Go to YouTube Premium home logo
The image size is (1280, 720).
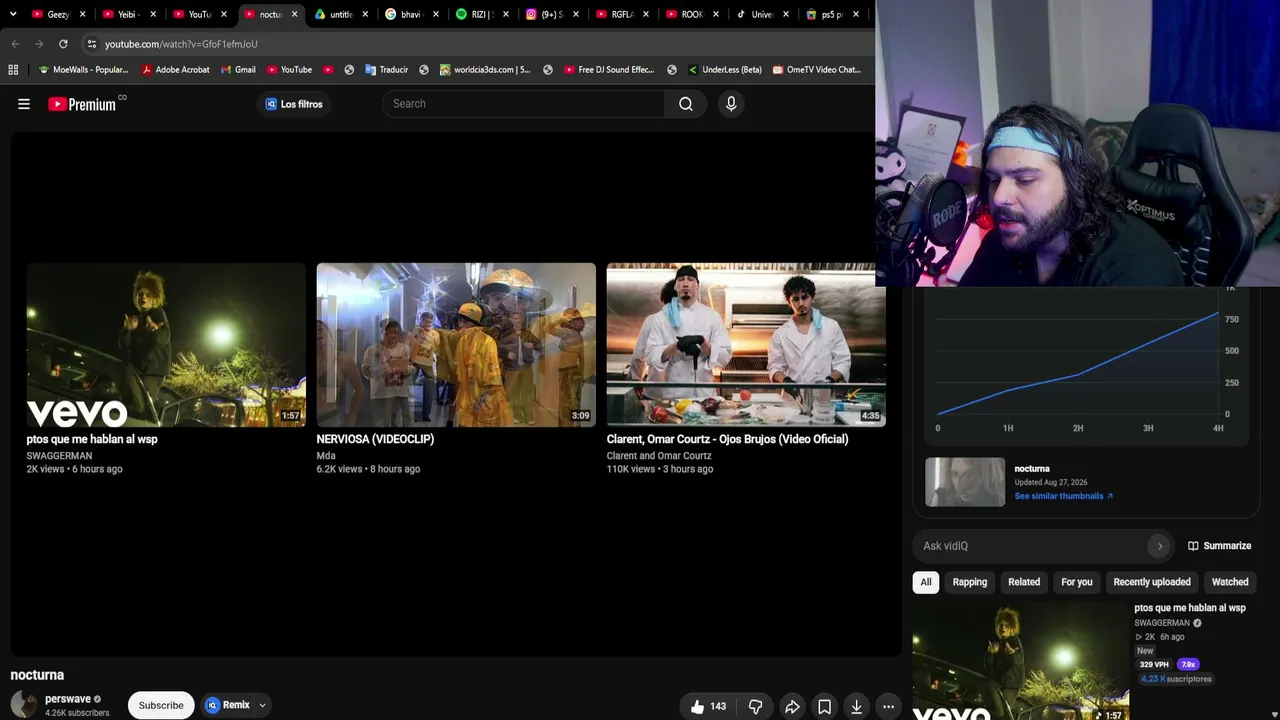82,104
